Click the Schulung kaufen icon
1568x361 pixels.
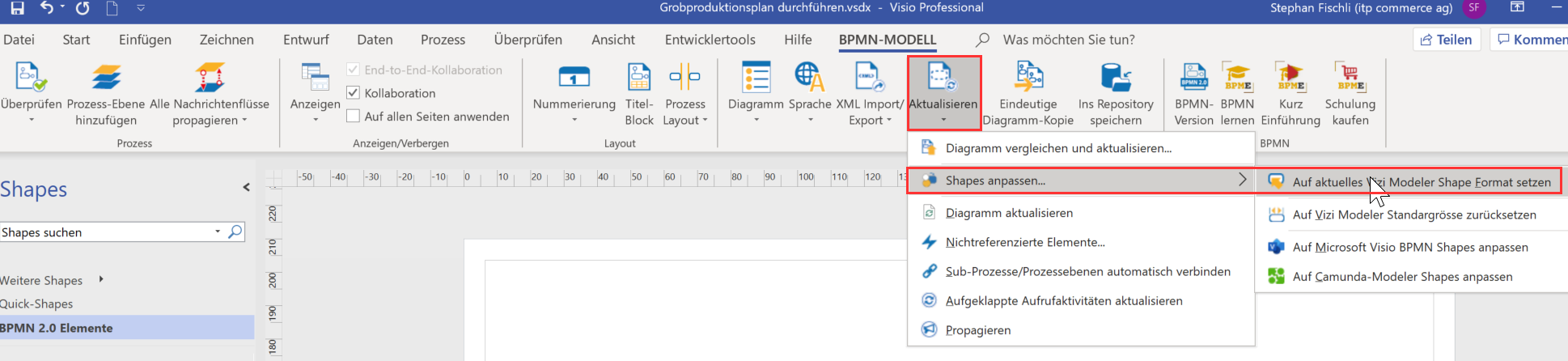point(1350,77)
